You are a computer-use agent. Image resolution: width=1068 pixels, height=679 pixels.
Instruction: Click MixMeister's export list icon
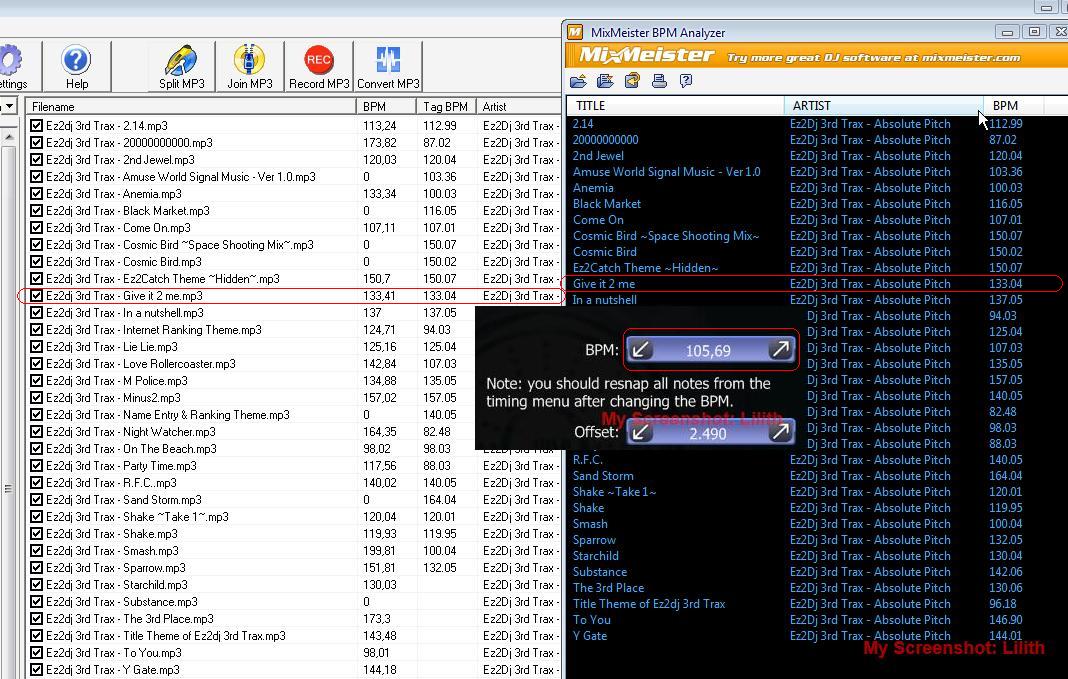(605, 81)
